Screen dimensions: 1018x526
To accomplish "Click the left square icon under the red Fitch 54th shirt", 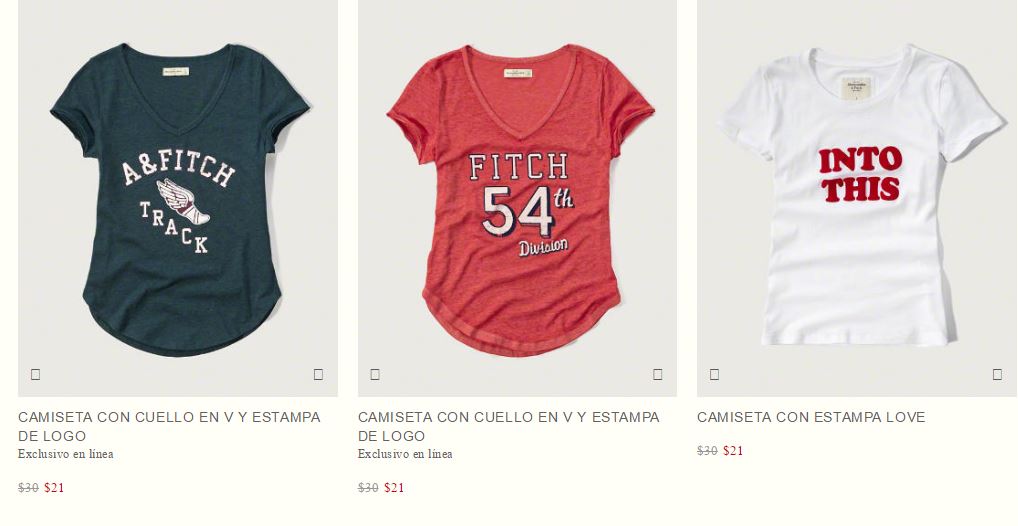I will (x=375, y=374).
